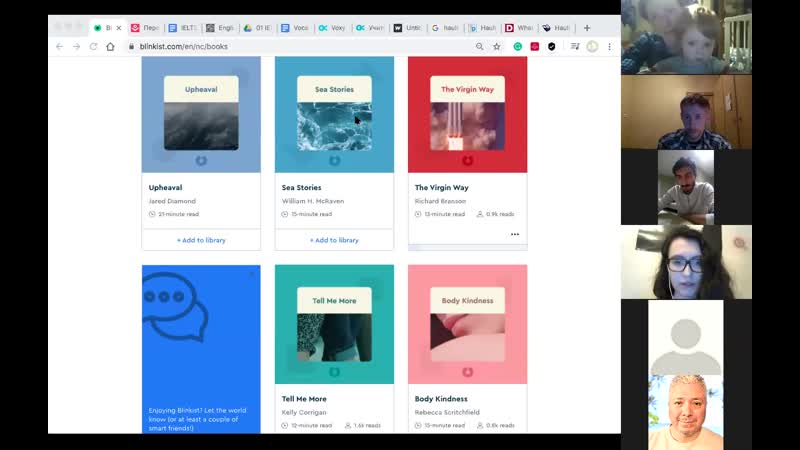Click the Upheaval book title

(165, 187)
